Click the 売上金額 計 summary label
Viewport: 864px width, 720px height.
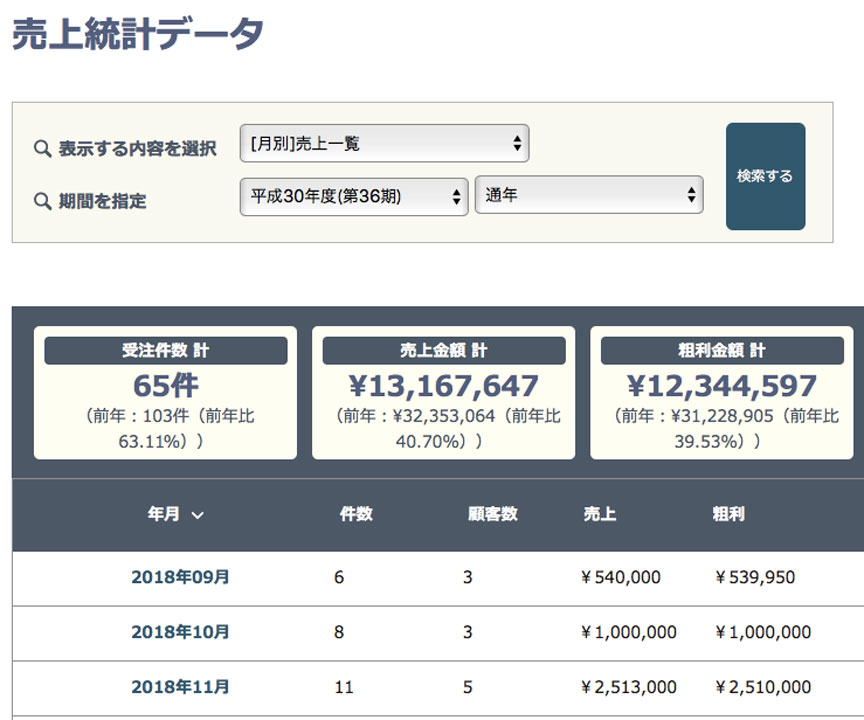click(x=443, y=351)
